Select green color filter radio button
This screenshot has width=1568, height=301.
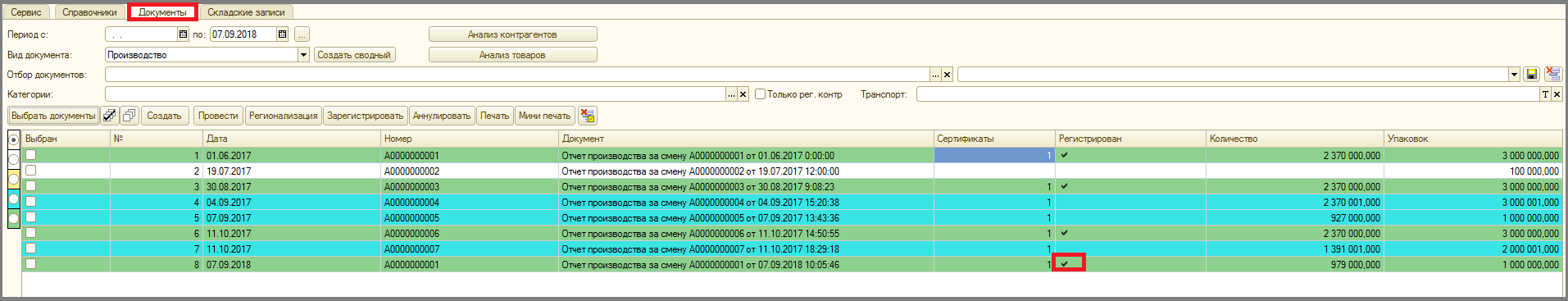point(14,218)
